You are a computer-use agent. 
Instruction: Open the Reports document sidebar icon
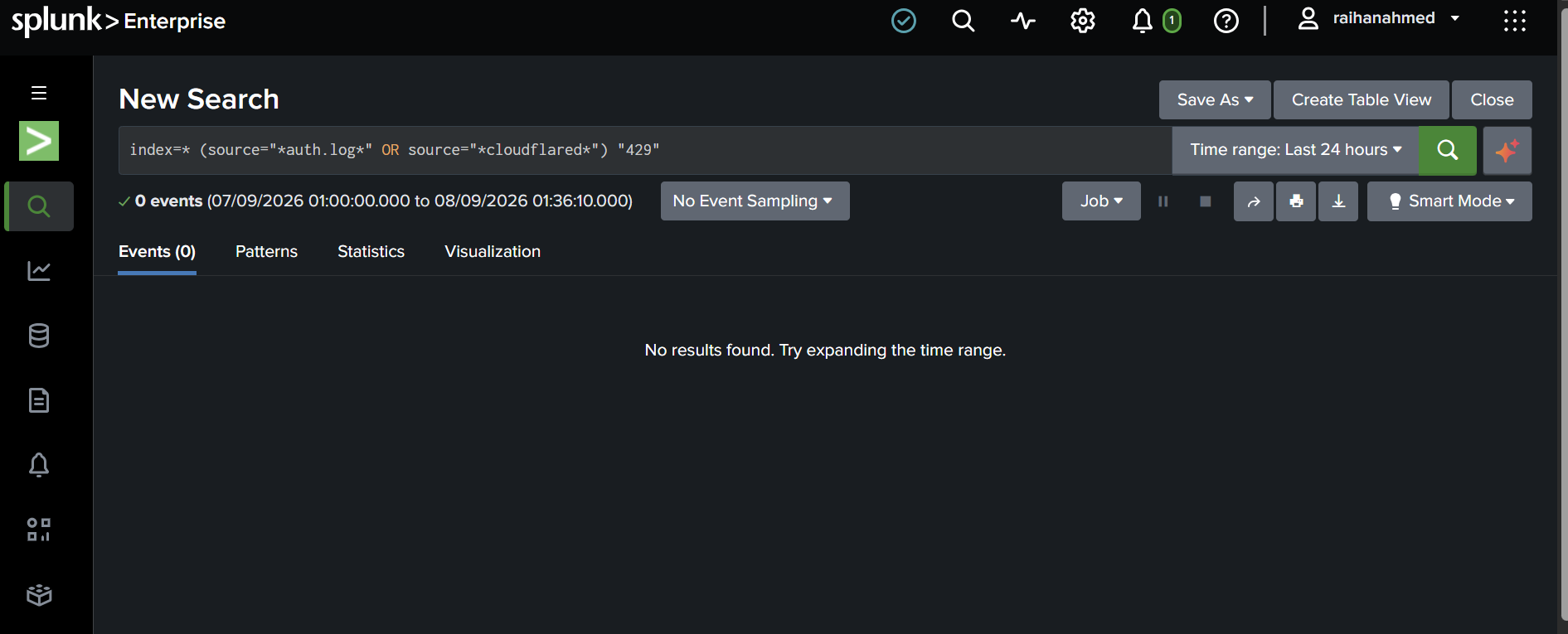pyautogui.click(x=39, y=400)
